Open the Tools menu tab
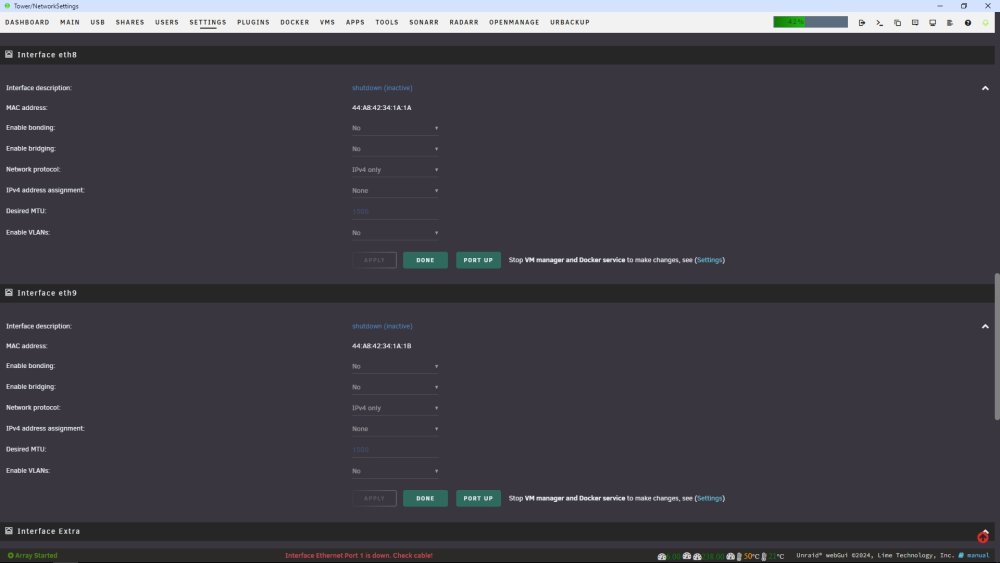The image size is (1000, 563). tap(387, 22)
